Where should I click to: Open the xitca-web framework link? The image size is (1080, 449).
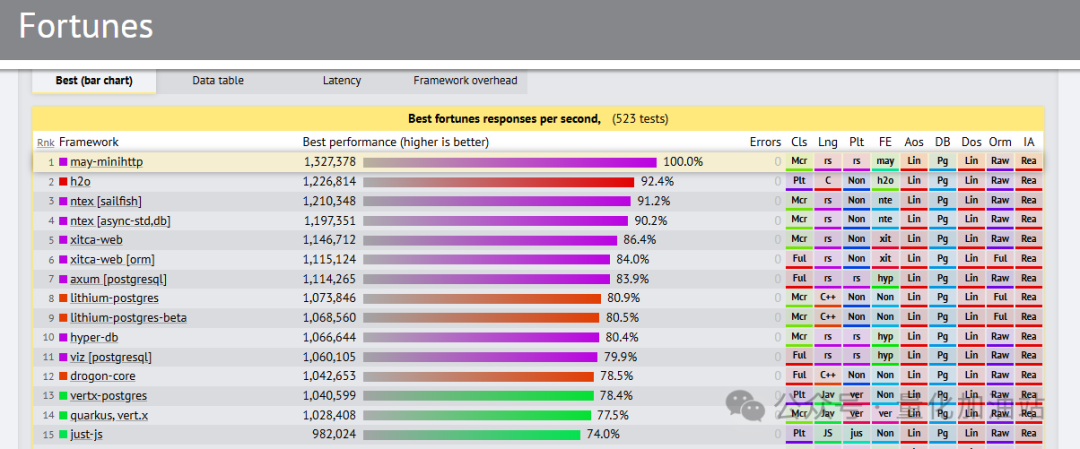(x=96, y=240)
